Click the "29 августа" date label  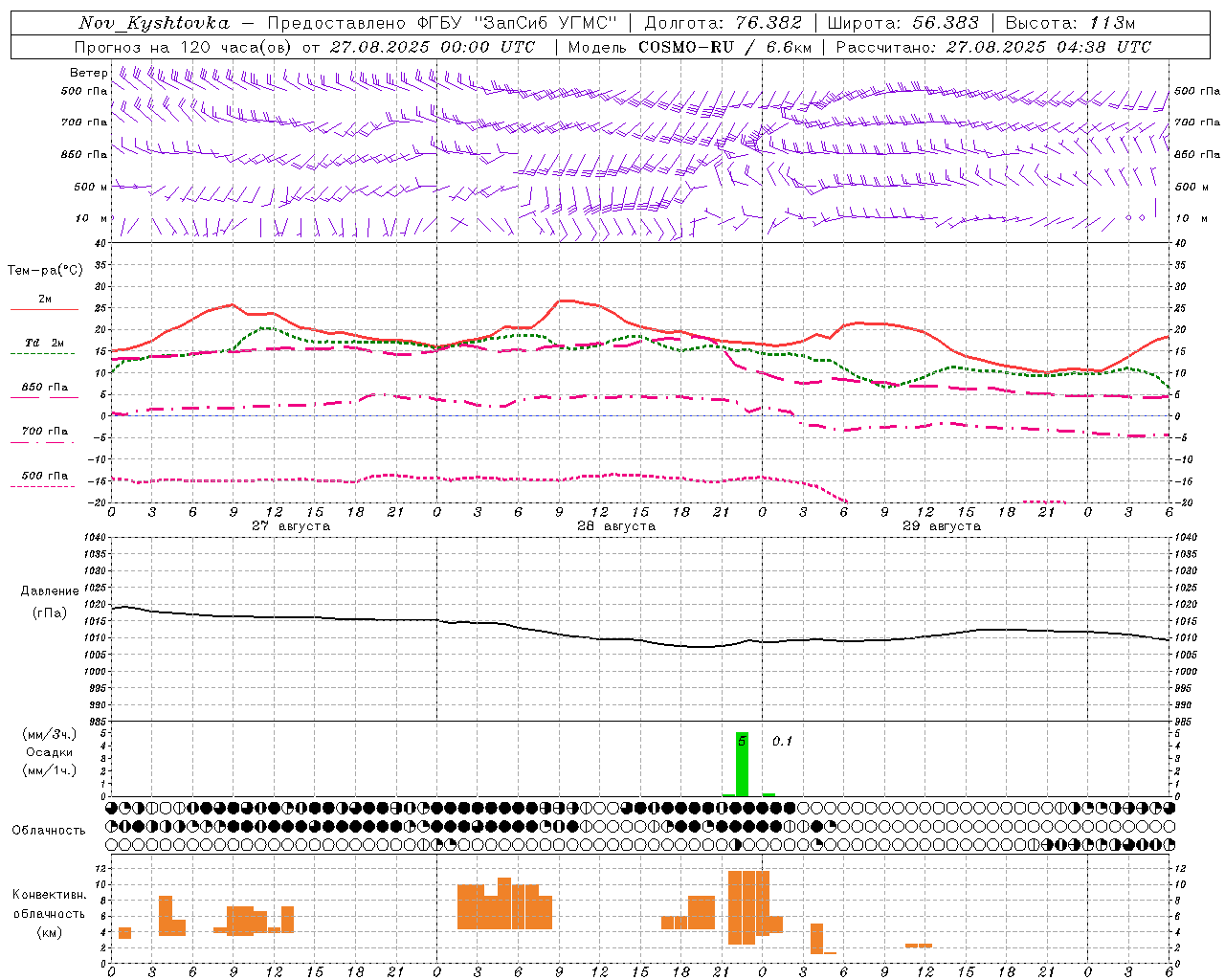click(942, 526)
